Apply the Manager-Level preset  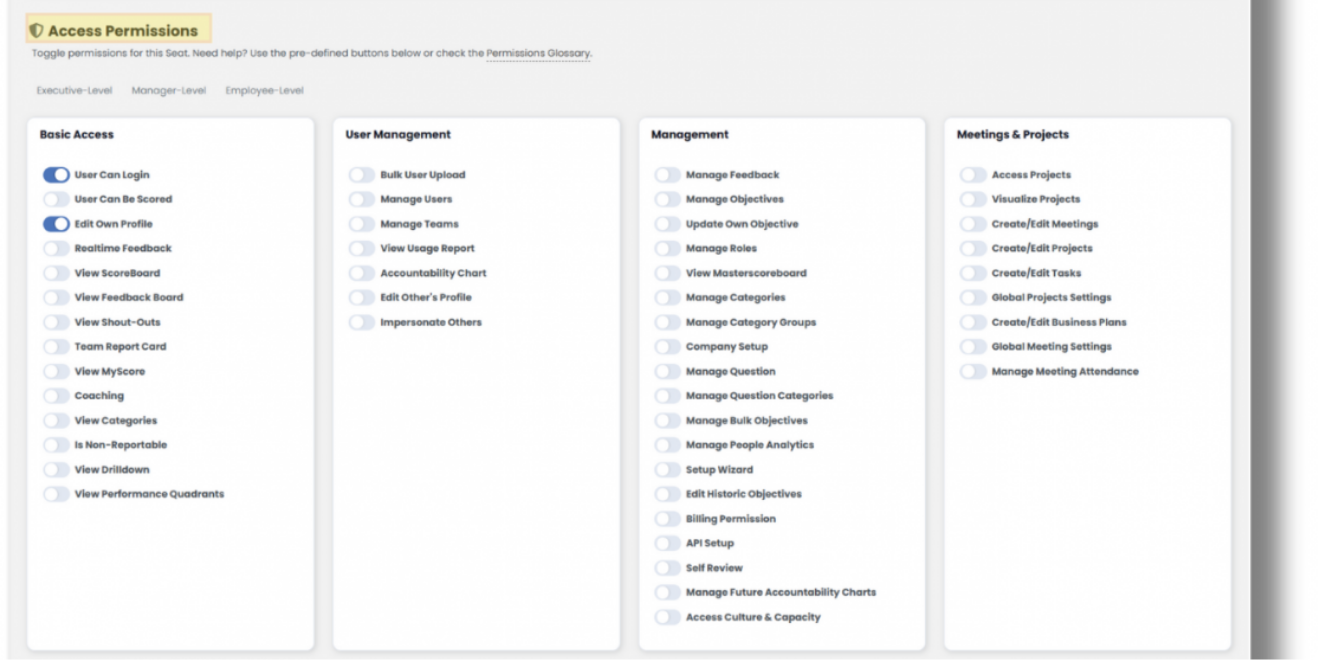click(x=168, y=91)
